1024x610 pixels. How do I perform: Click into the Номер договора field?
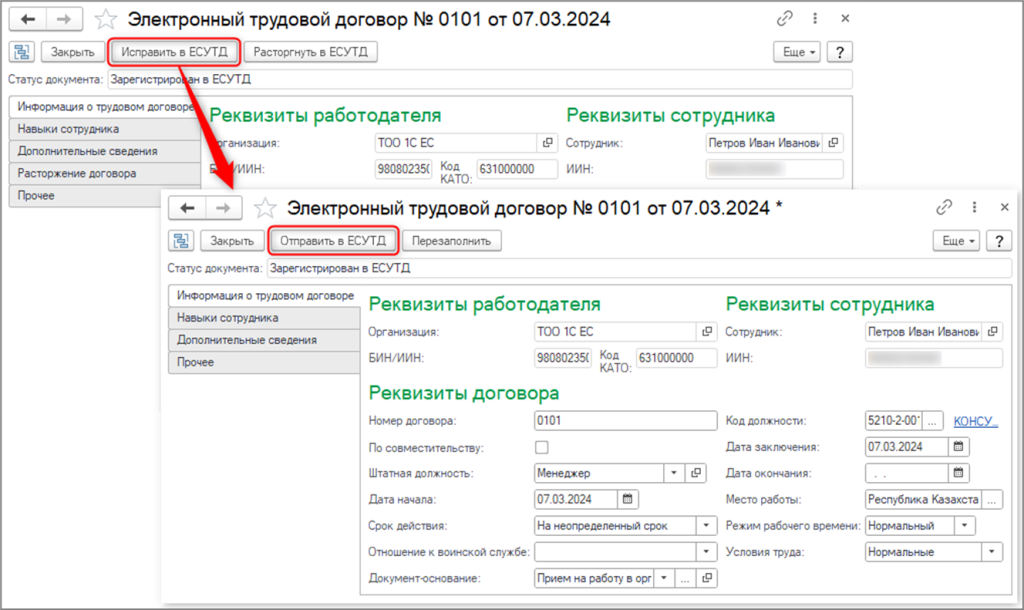(x=625, y=421)
